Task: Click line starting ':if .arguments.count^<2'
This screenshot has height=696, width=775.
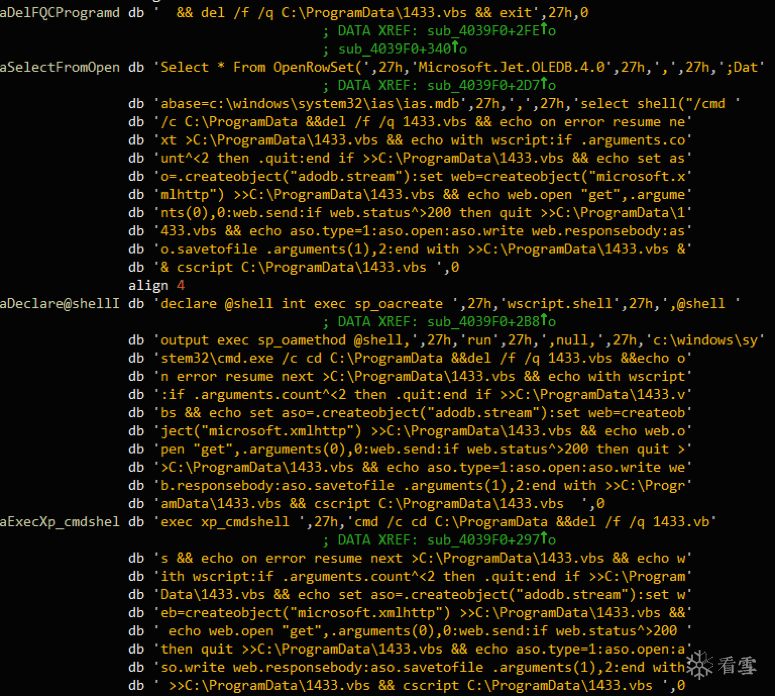Action: [410, 394]
